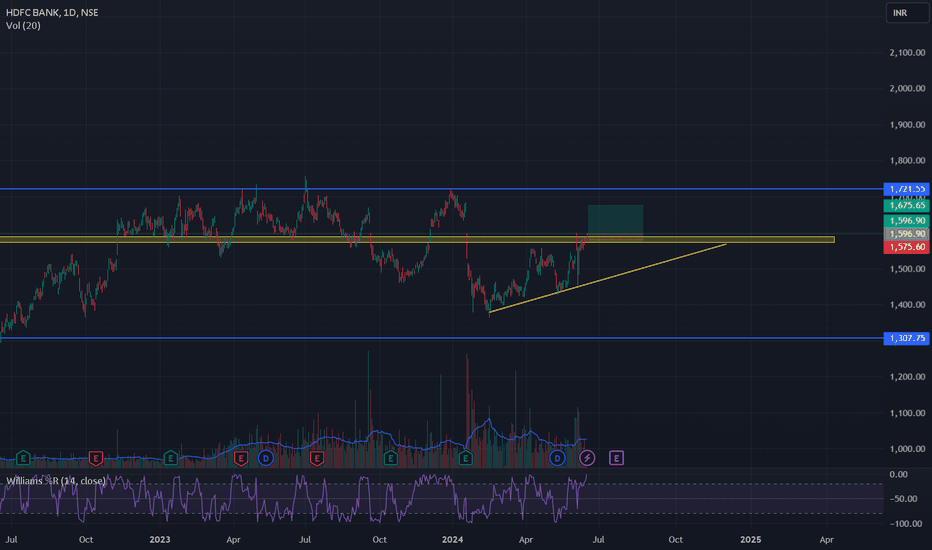
Task: Click the purple lightning event marker
Action: coord(587,458)
